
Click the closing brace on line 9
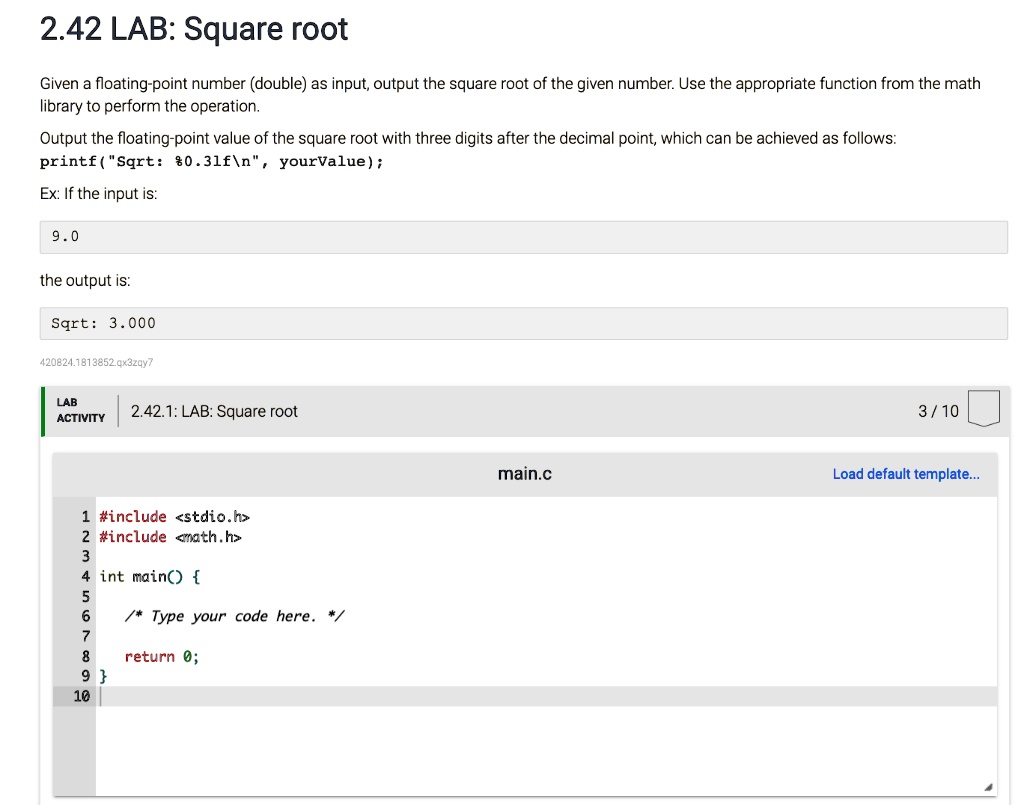[104, 676]
